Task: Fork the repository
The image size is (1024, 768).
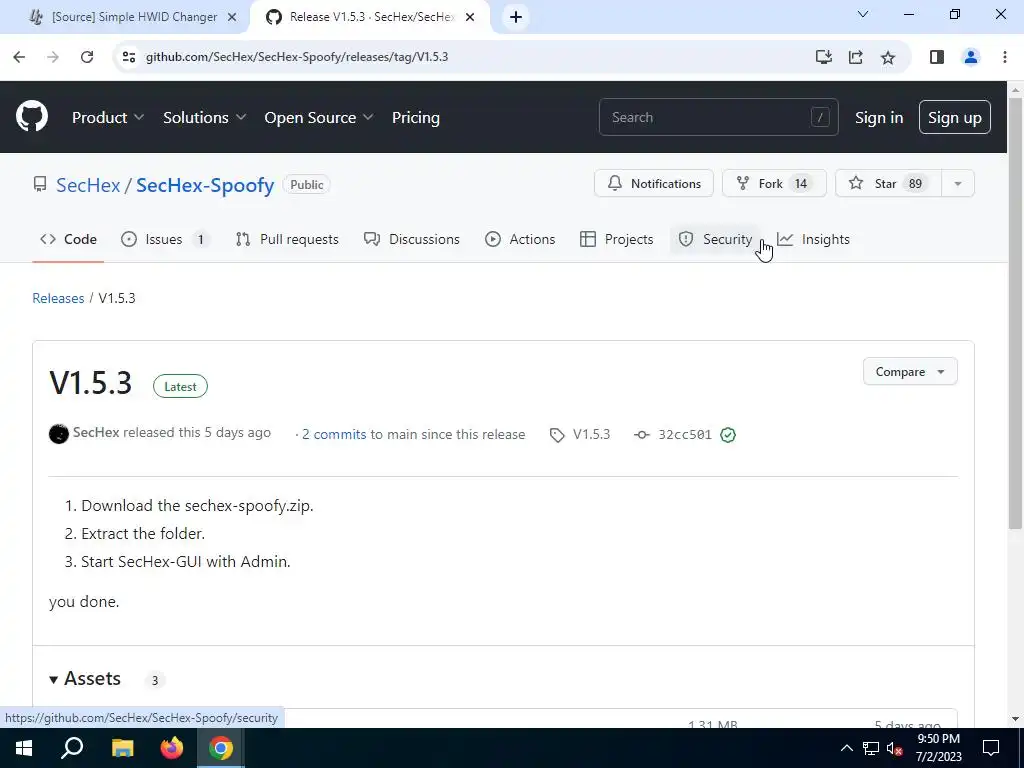Action: [774, 184]
